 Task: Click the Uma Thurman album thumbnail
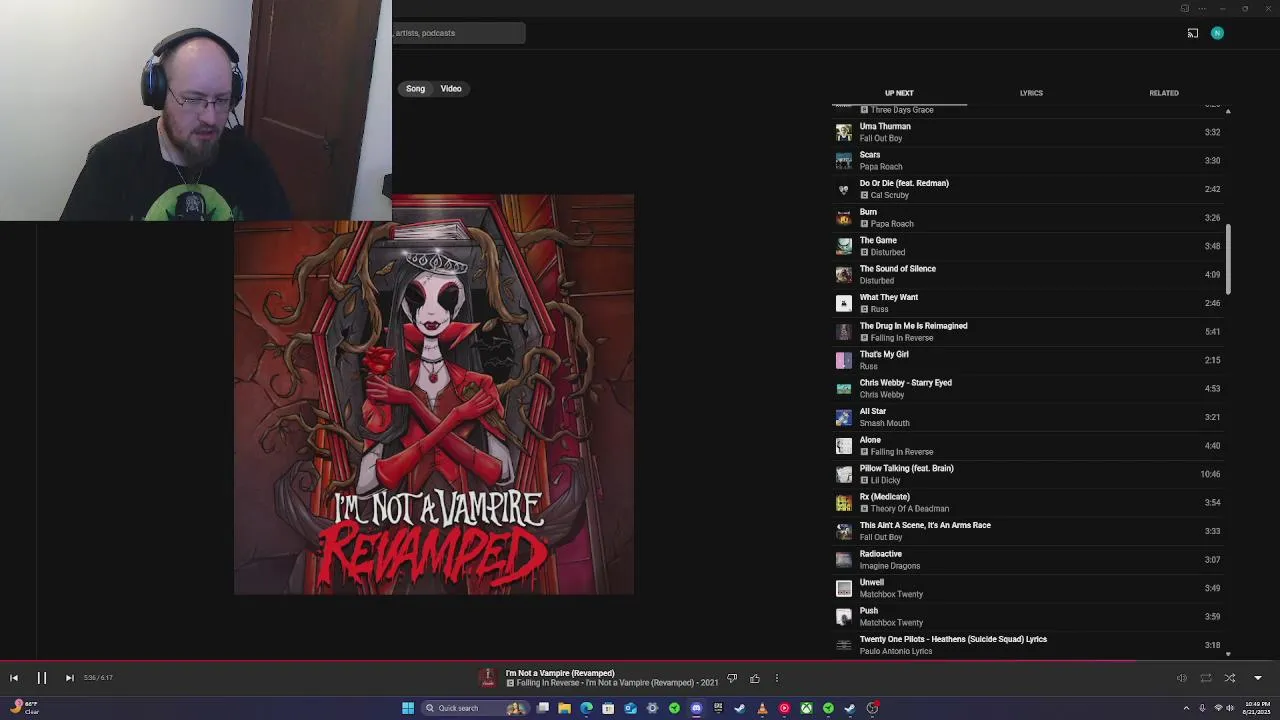click(844, 132)
